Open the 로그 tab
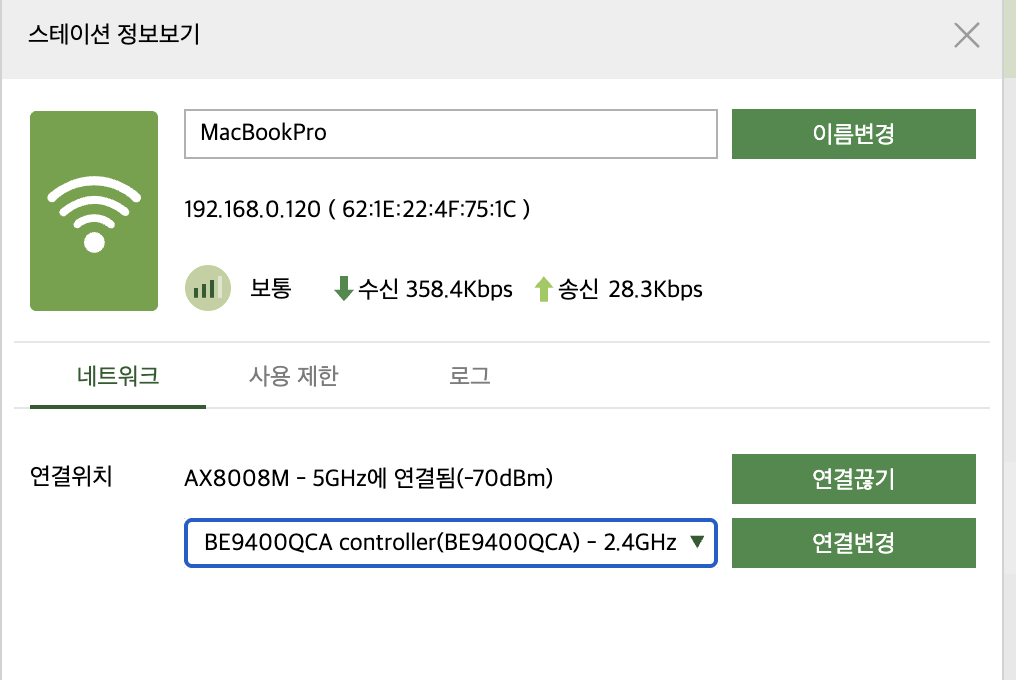 [470, 376]
